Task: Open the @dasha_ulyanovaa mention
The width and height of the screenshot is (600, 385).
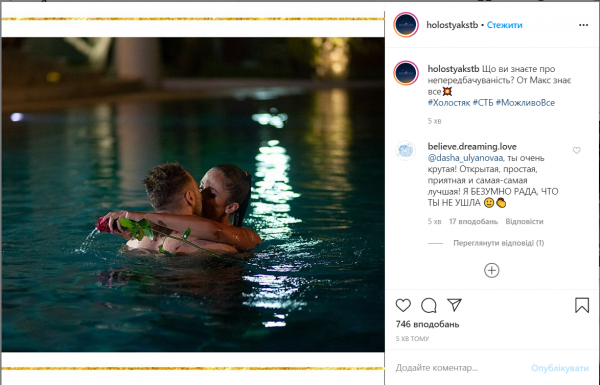Action: [466, 158]
